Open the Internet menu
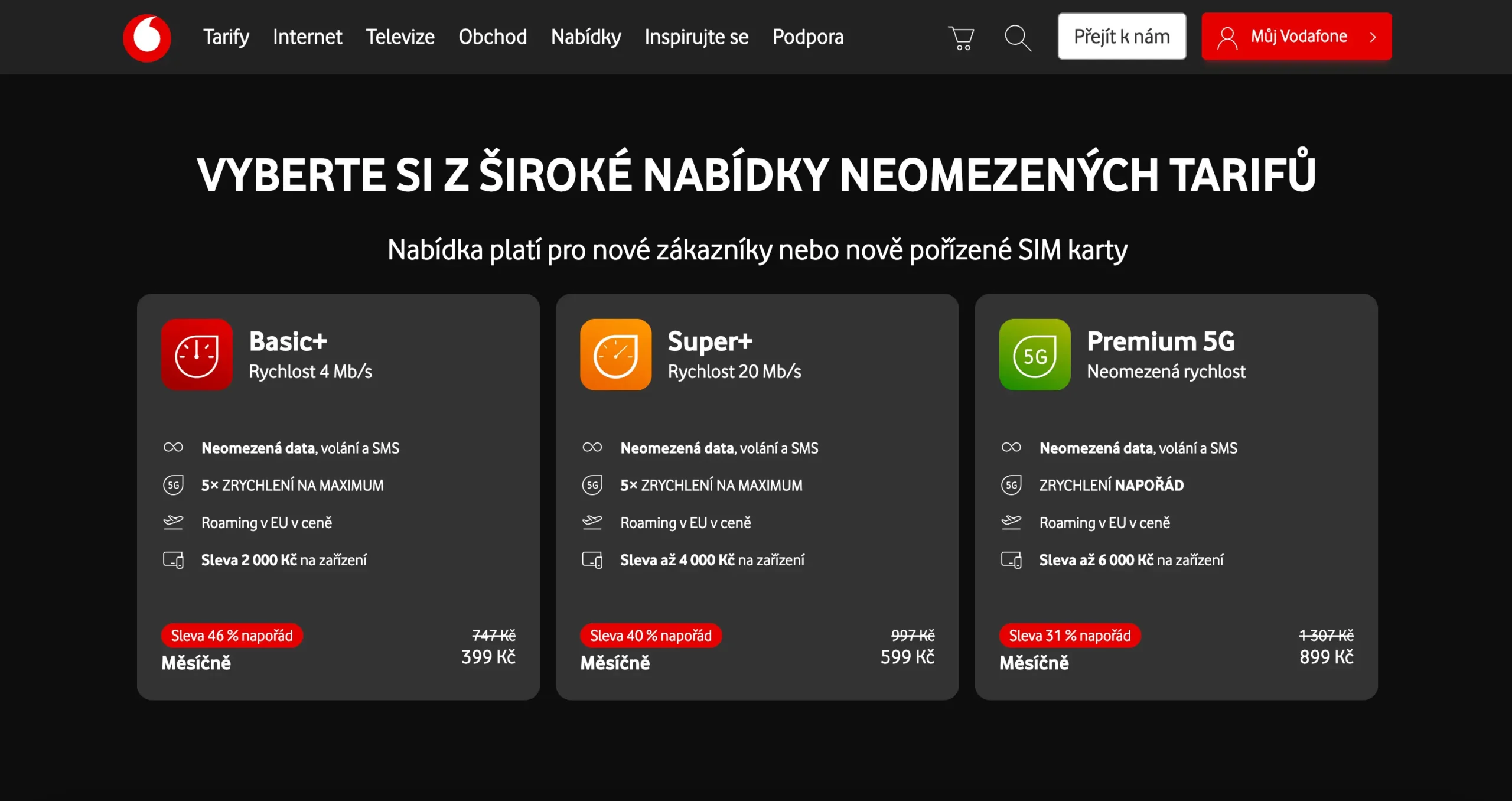The height and width of the screenshot is (801, 1512). pos(307,37)
